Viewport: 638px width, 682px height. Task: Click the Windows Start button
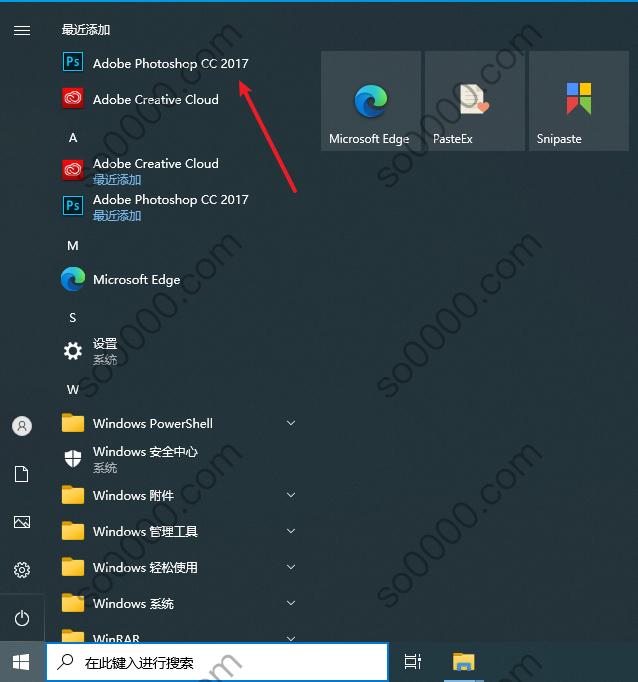coord(21,662)
